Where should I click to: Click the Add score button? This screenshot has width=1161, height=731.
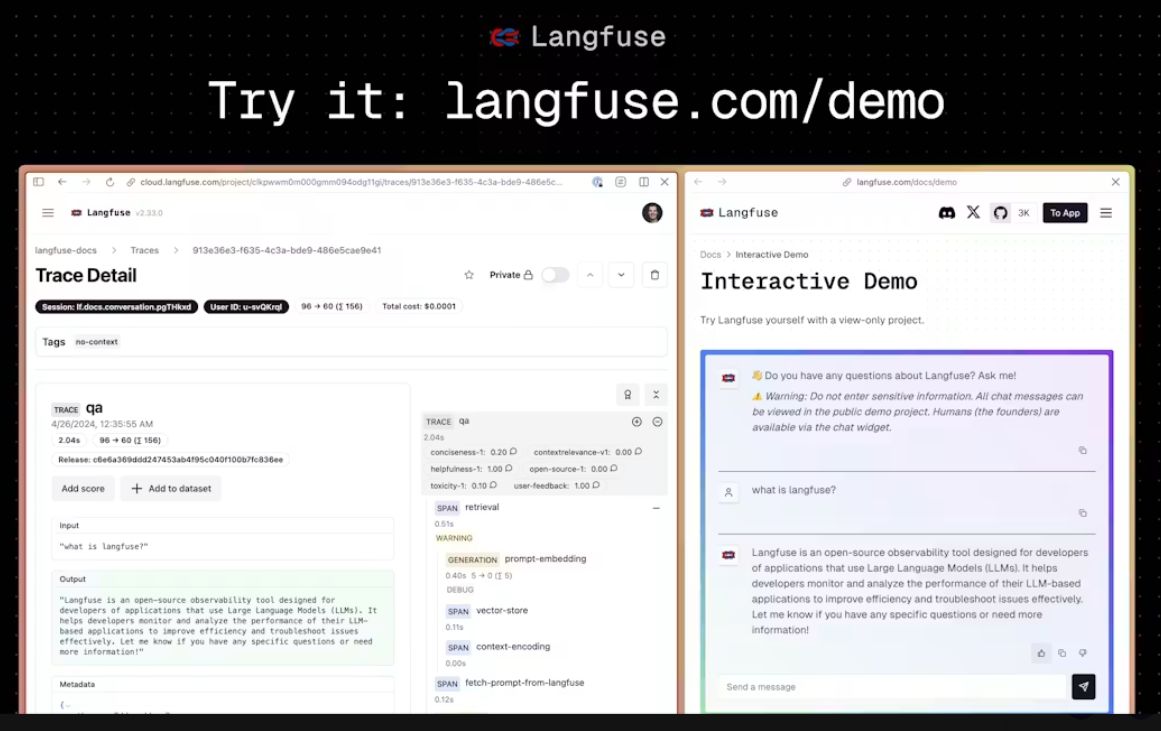(x=83, y=489)
